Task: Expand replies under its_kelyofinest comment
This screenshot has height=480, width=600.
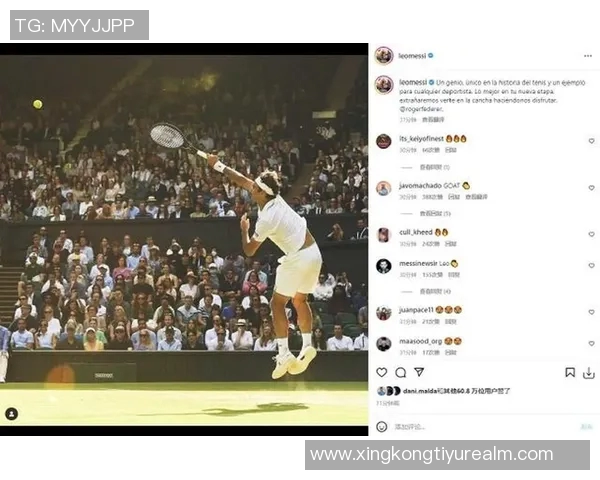Action: coord(434,167)
